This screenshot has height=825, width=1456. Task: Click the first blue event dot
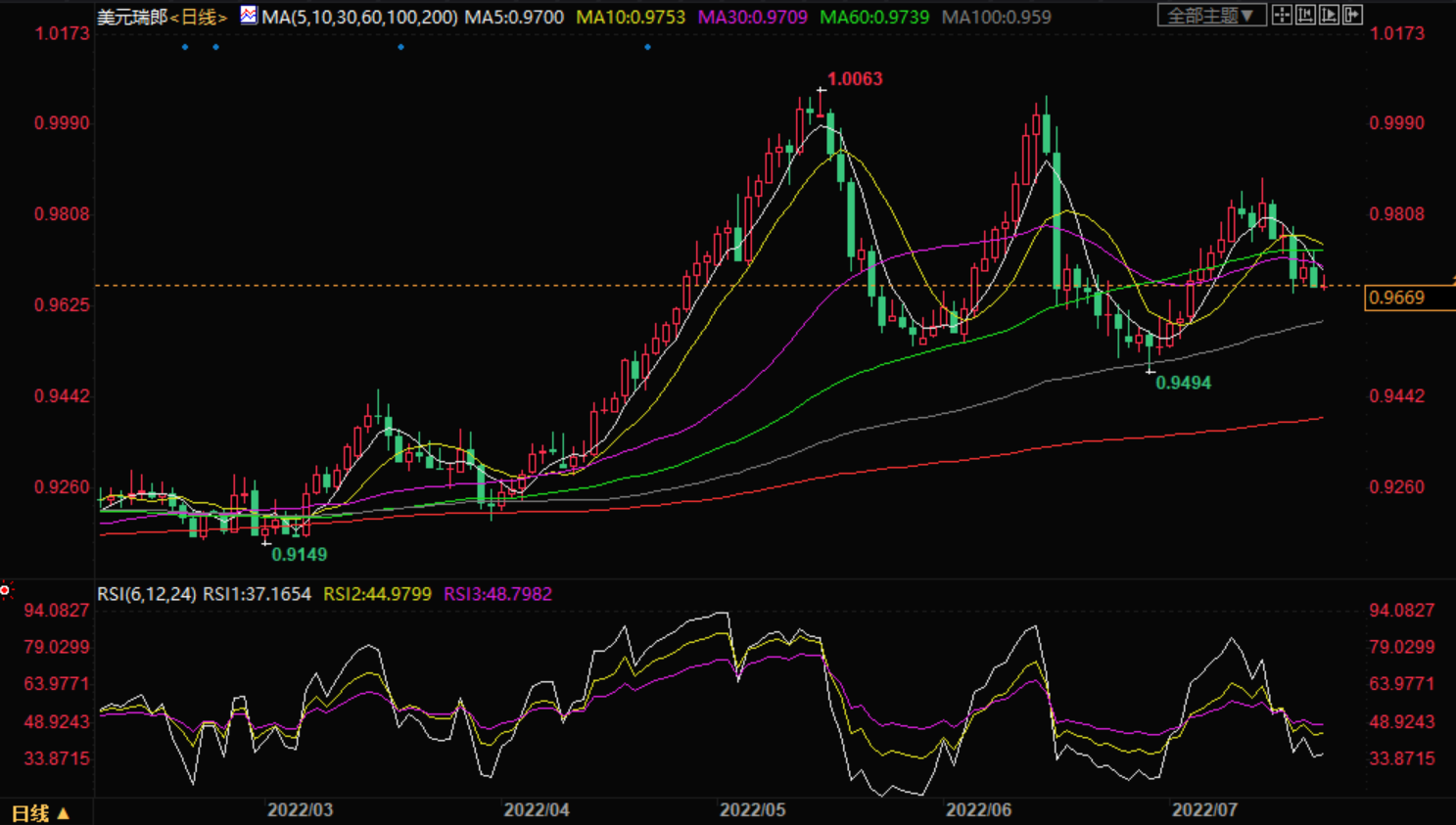coord(185,47)
